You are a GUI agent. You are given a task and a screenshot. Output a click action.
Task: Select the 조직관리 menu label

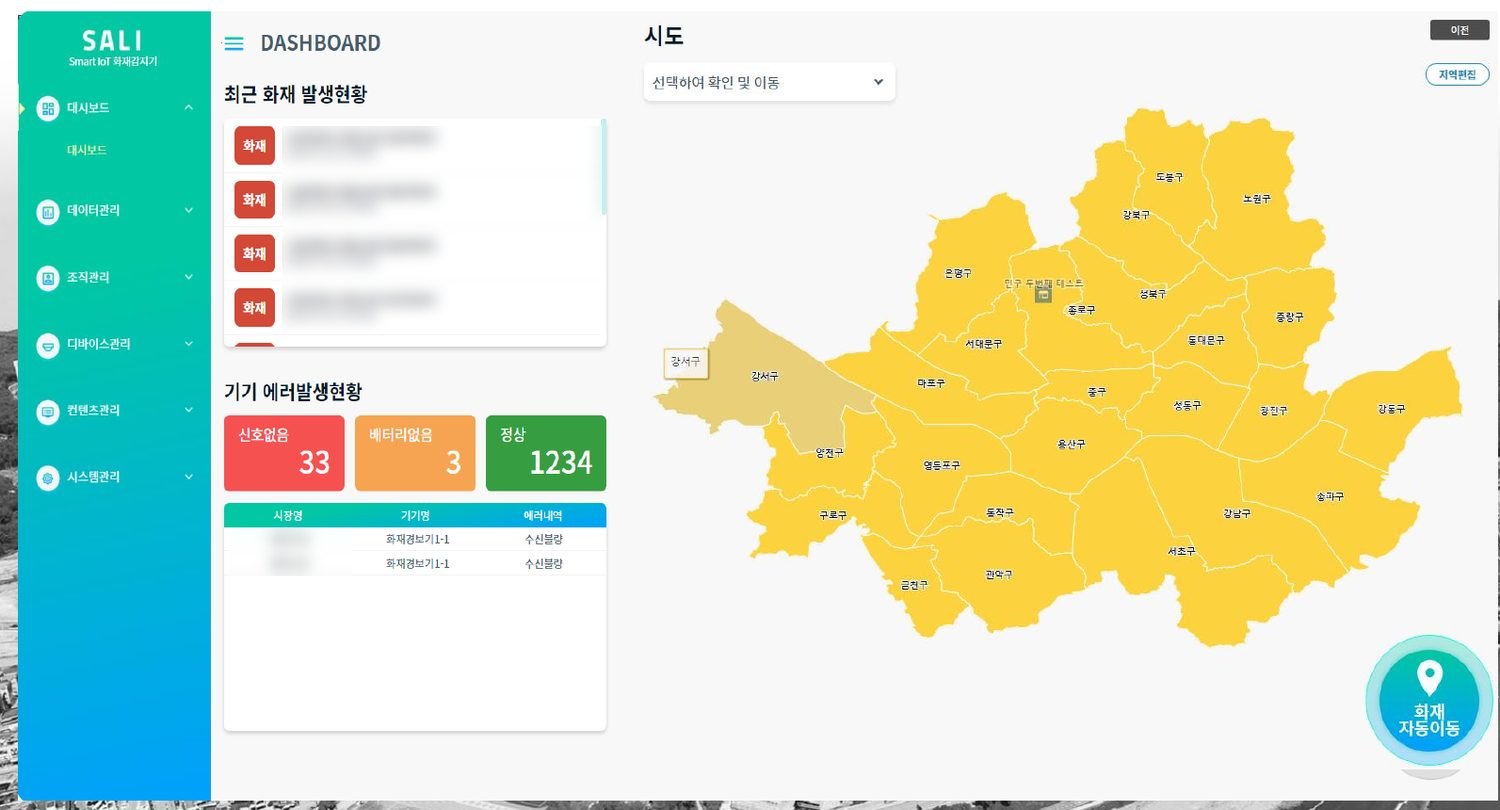point(88,278)
